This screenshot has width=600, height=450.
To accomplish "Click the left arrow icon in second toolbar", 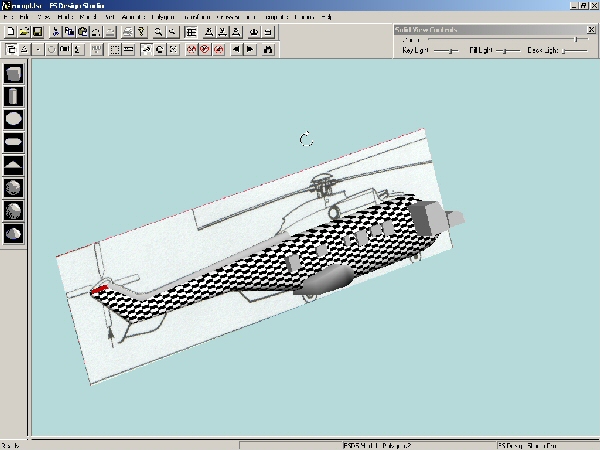I will coord(236,48).
